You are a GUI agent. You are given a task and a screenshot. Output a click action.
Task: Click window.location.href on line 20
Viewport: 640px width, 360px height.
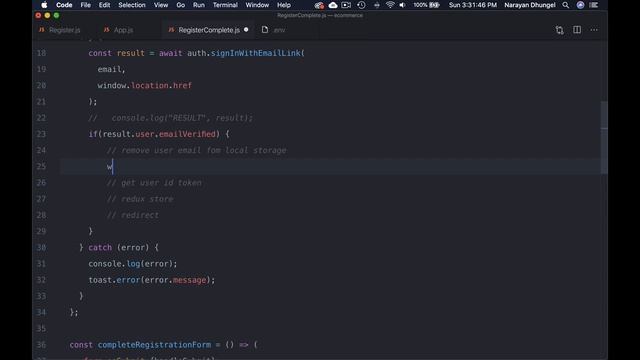coord(144,85)
